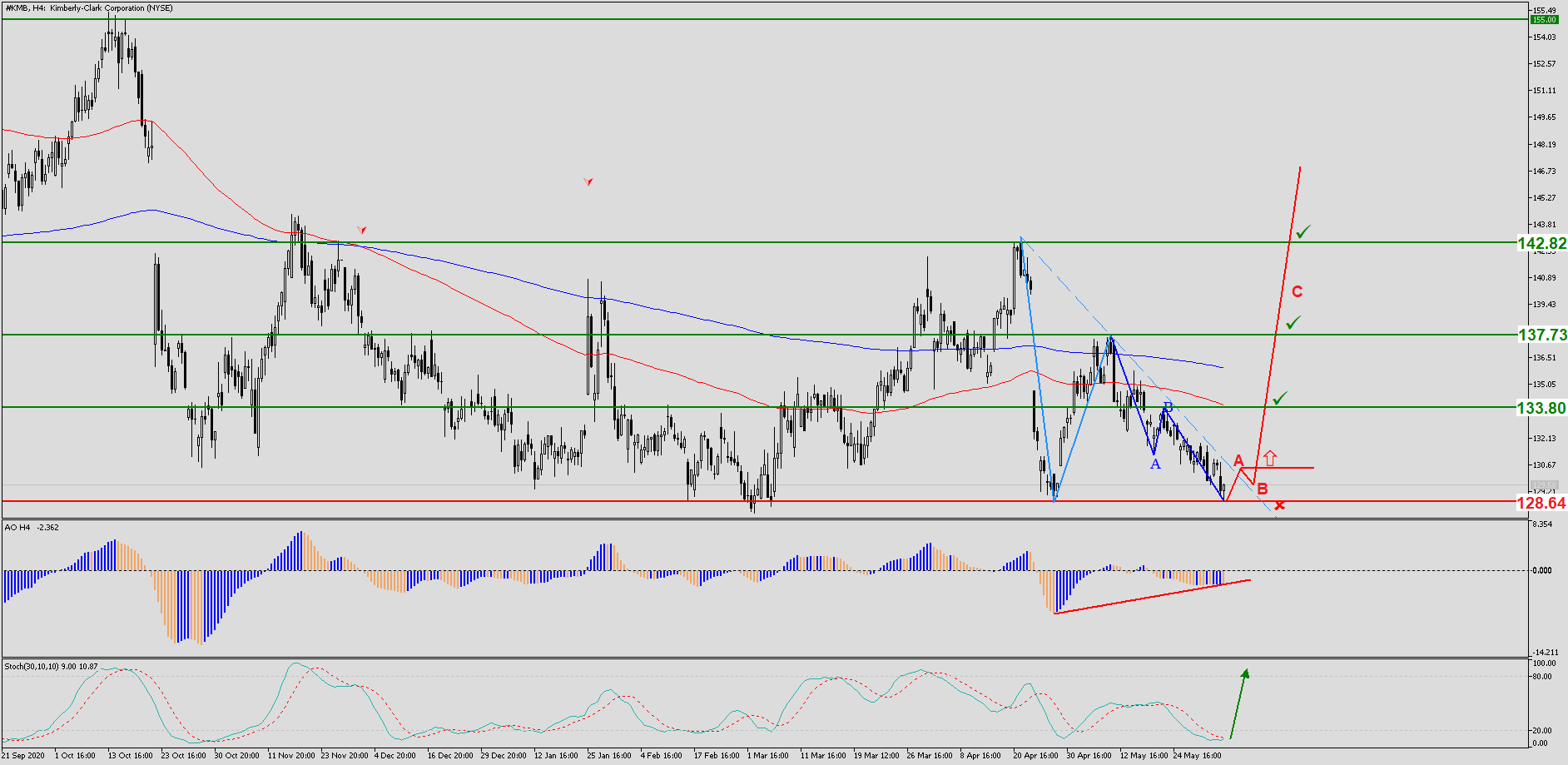The image size is (1568, 765).
Task: Click the red 128.64 support price label
Action: point(1541,503)
